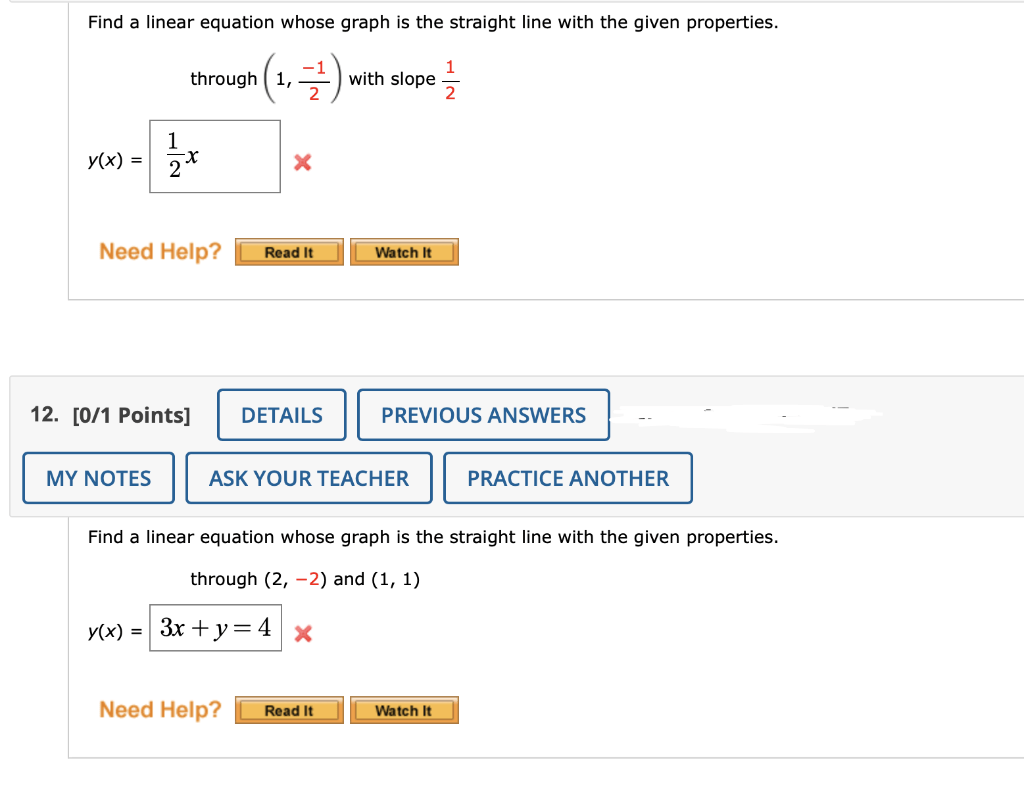Image resolution: width=1024 pixels, height=808 pixels.
Task: Click the answer box containing 3x+y=4
Action: (x=216, y=628)
